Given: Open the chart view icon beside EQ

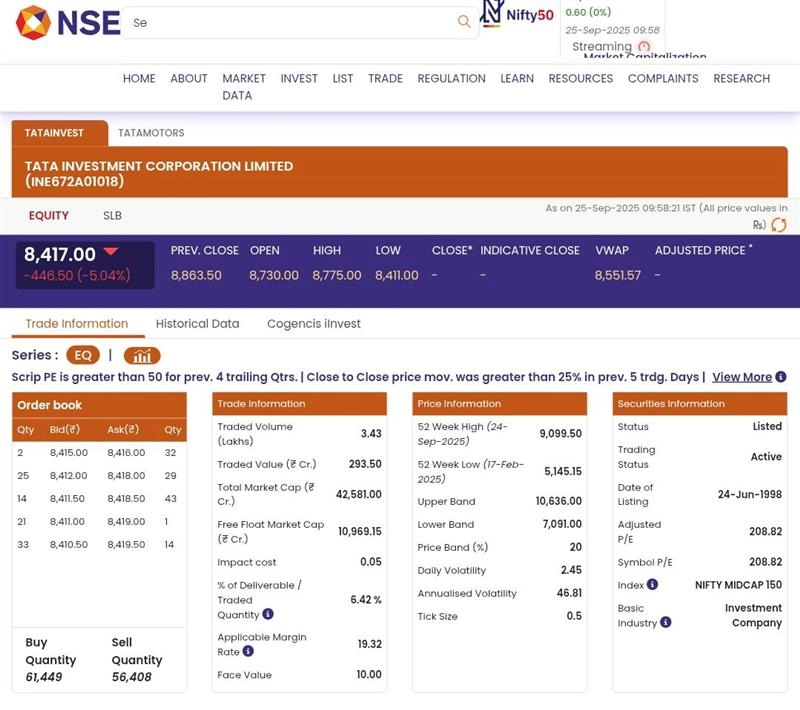Looking at the screenshot, I should [142, 356].
